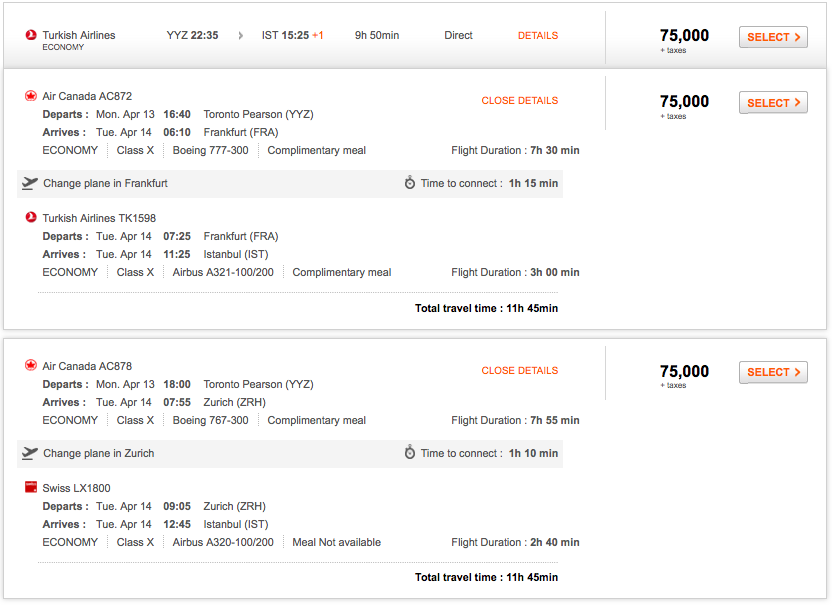
Task: Click the Turkish Airlines logo beside TK1598
Action: [x=31, y=218]
